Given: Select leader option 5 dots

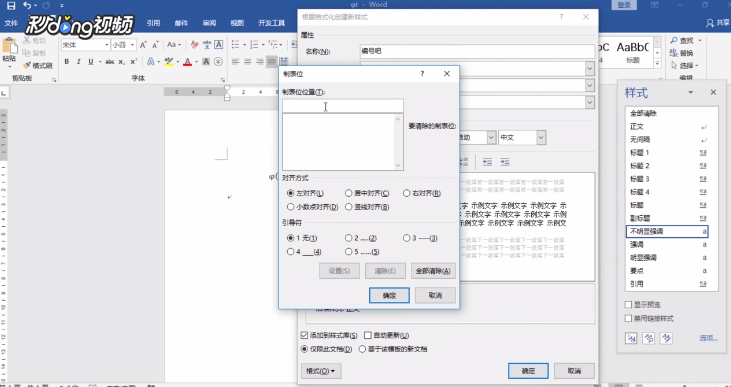Looking at the screenshot, I should pyautogui.click(x=348, y=252).
